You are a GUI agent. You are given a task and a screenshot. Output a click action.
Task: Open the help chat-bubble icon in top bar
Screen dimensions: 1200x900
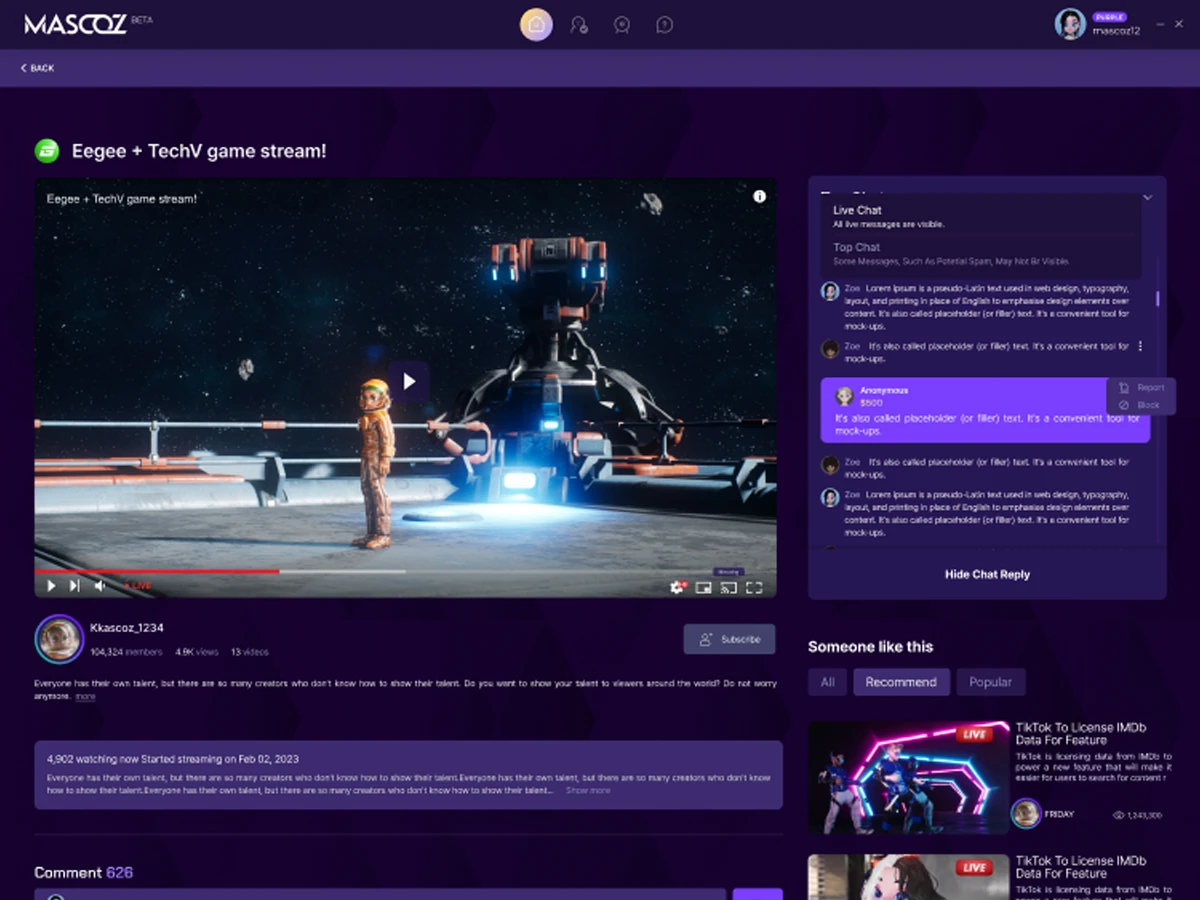[664, 24]
